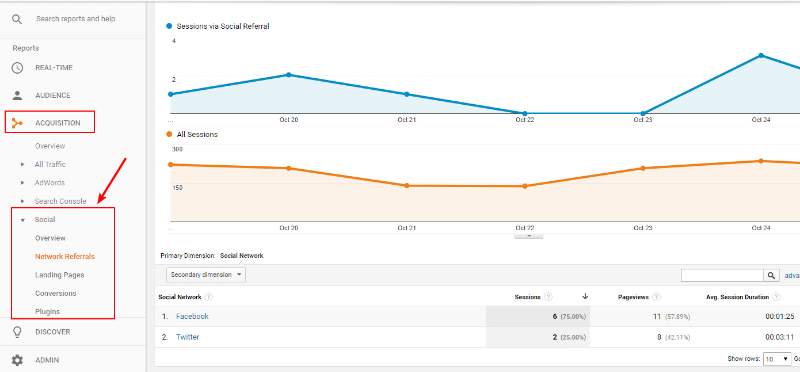800x372 pixels.
Task: Click the Sessions sort descending arrow
Action: click(x=585, y=296)
